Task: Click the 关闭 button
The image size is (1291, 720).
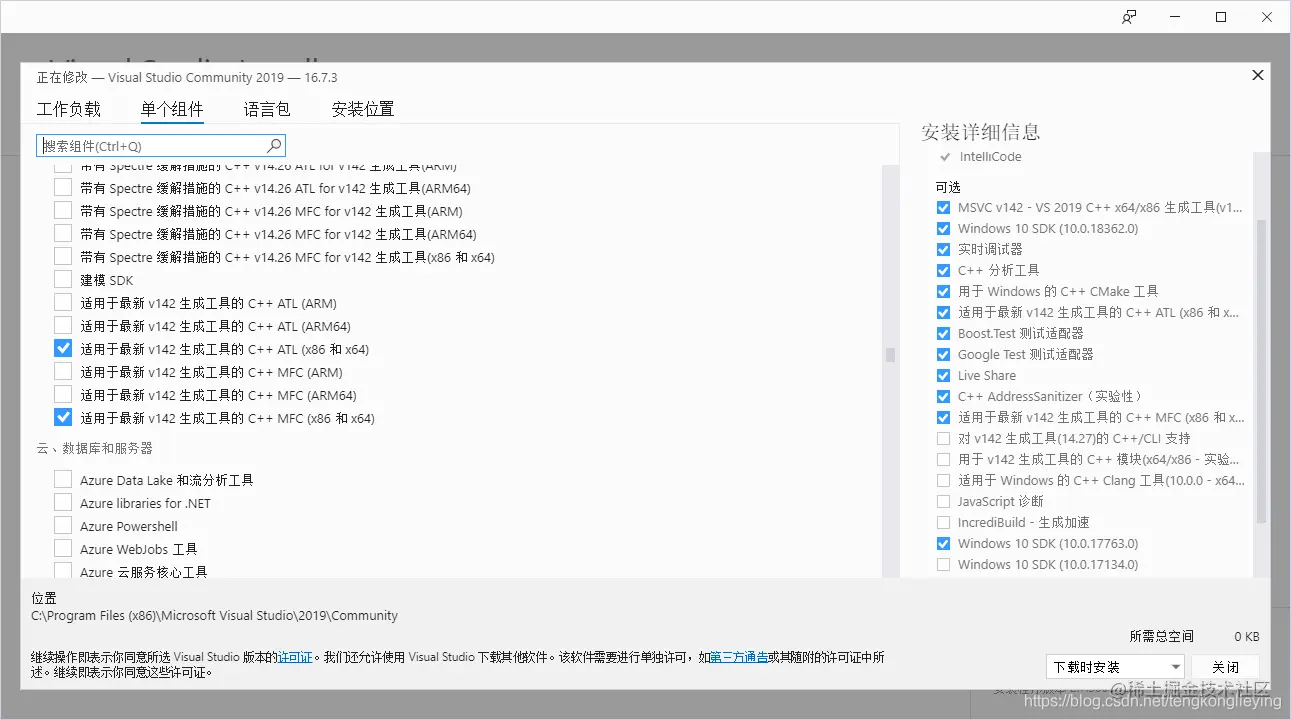Action: [x=1225, y=667]
